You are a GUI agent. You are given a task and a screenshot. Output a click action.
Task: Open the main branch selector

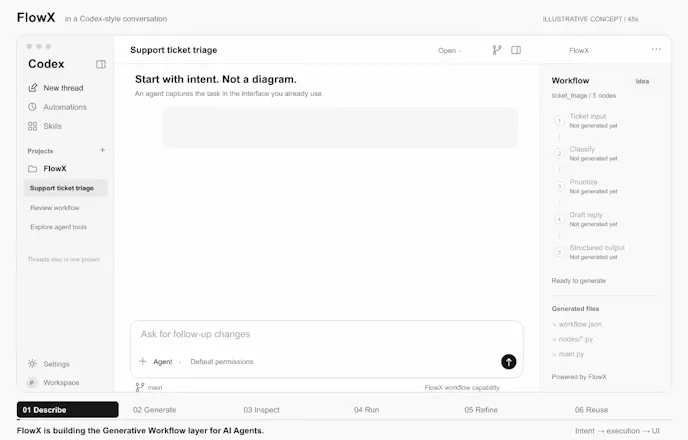pyautogui.click(x=149, y=387)
